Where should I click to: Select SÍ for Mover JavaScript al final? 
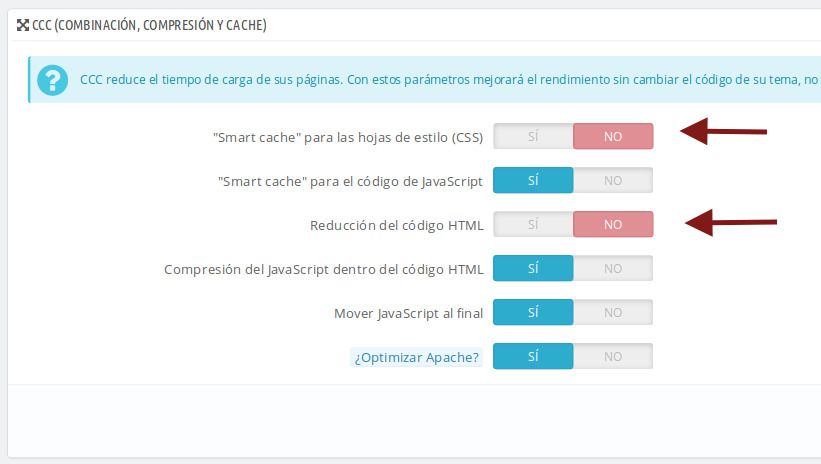tap(533, 312)
